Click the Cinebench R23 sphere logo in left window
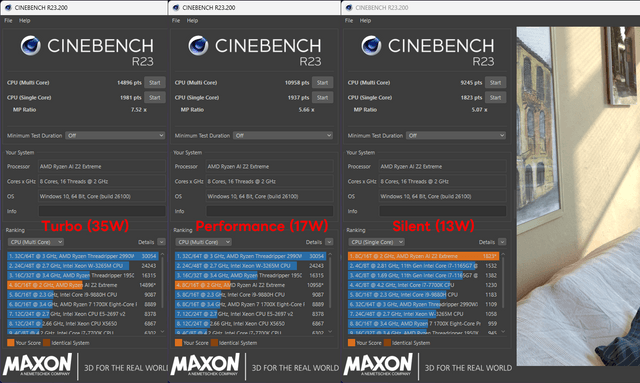The width and height of the screenshot is (640, 383). 30,46
